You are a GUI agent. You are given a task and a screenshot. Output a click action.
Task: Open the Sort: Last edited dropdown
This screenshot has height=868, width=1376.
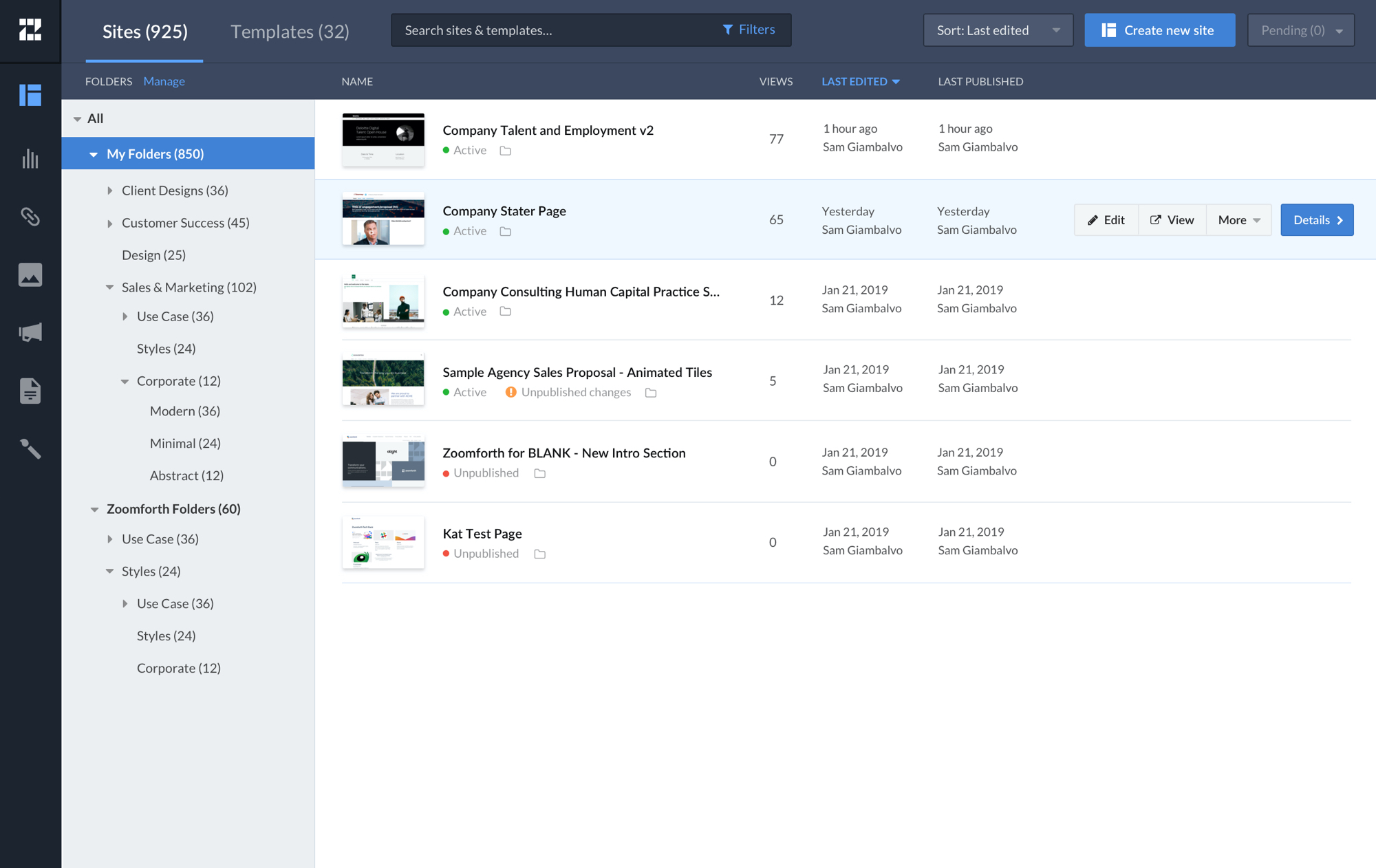pos(998,30)
